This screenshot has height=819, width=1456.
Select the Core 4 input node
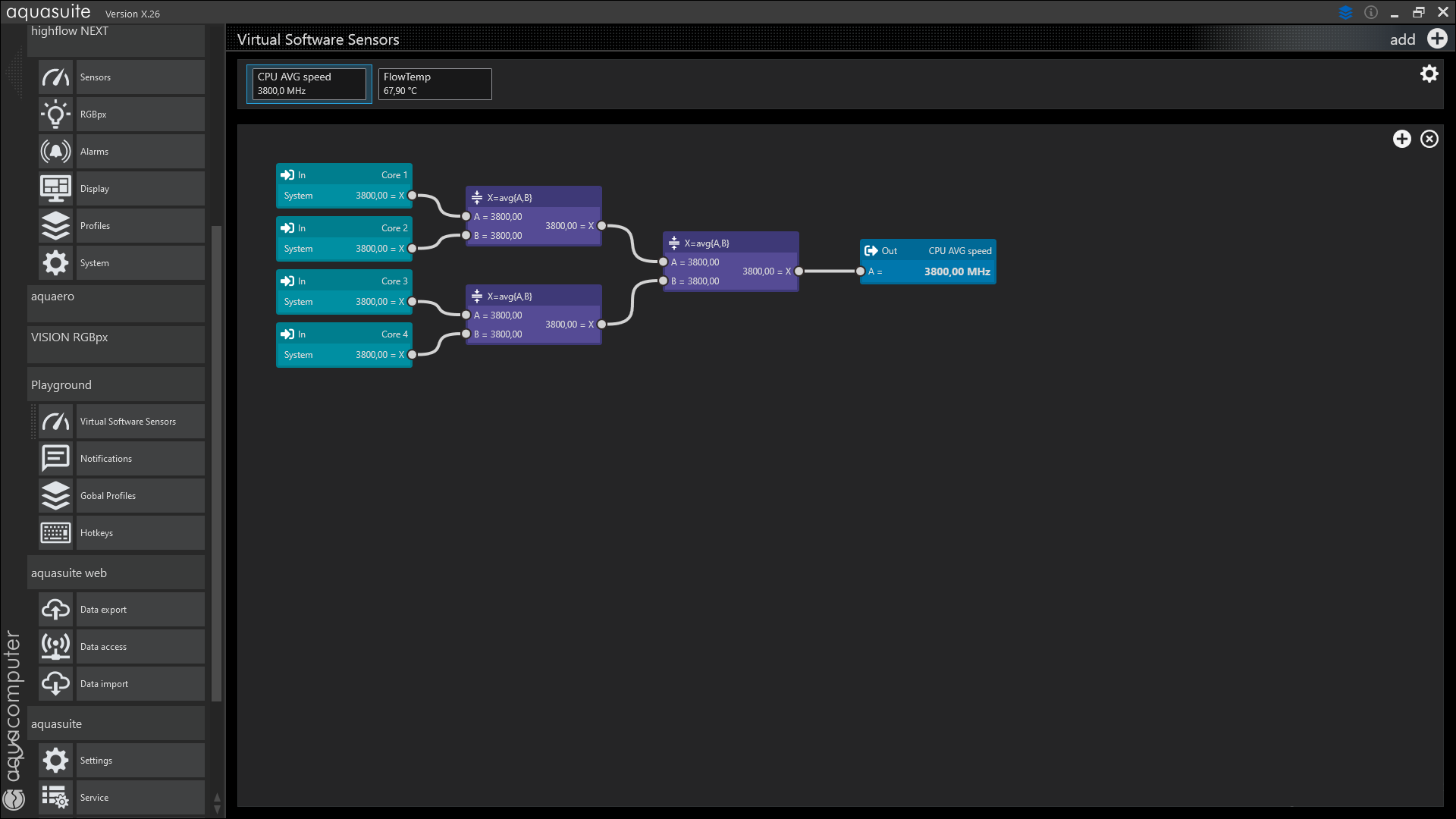[344, 345]
